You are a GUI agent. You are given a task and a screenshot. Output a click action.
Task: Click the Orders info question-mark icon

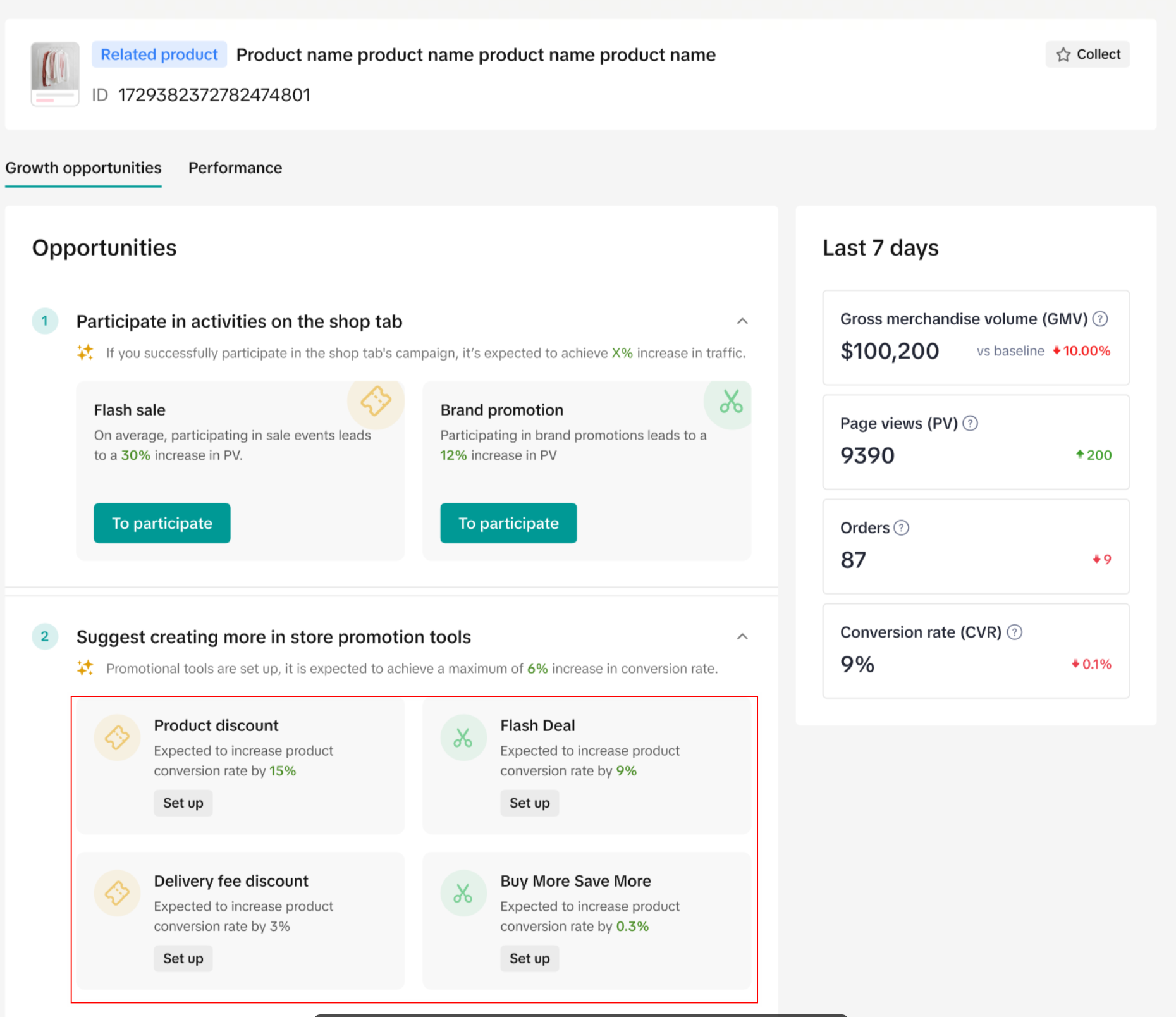pyautogui.click(x=901, y=527)
